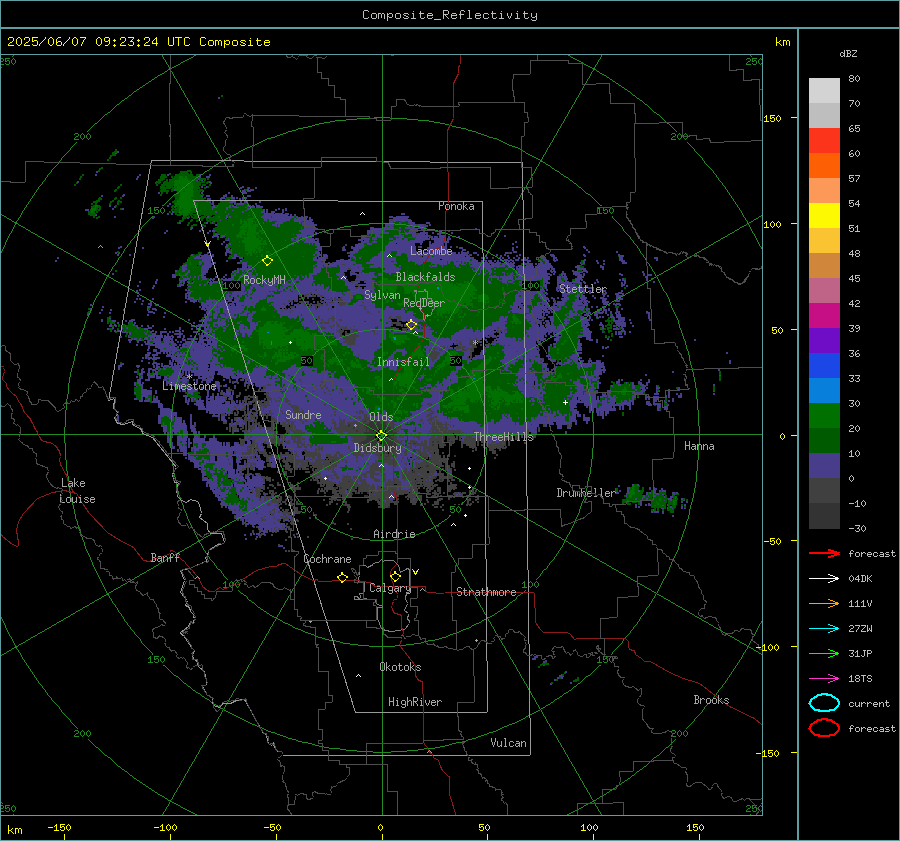Click the magenta swatch between 39 and 42 dBZ
Image resolution: width=900 pixels, height=841 pixels.
824,316
